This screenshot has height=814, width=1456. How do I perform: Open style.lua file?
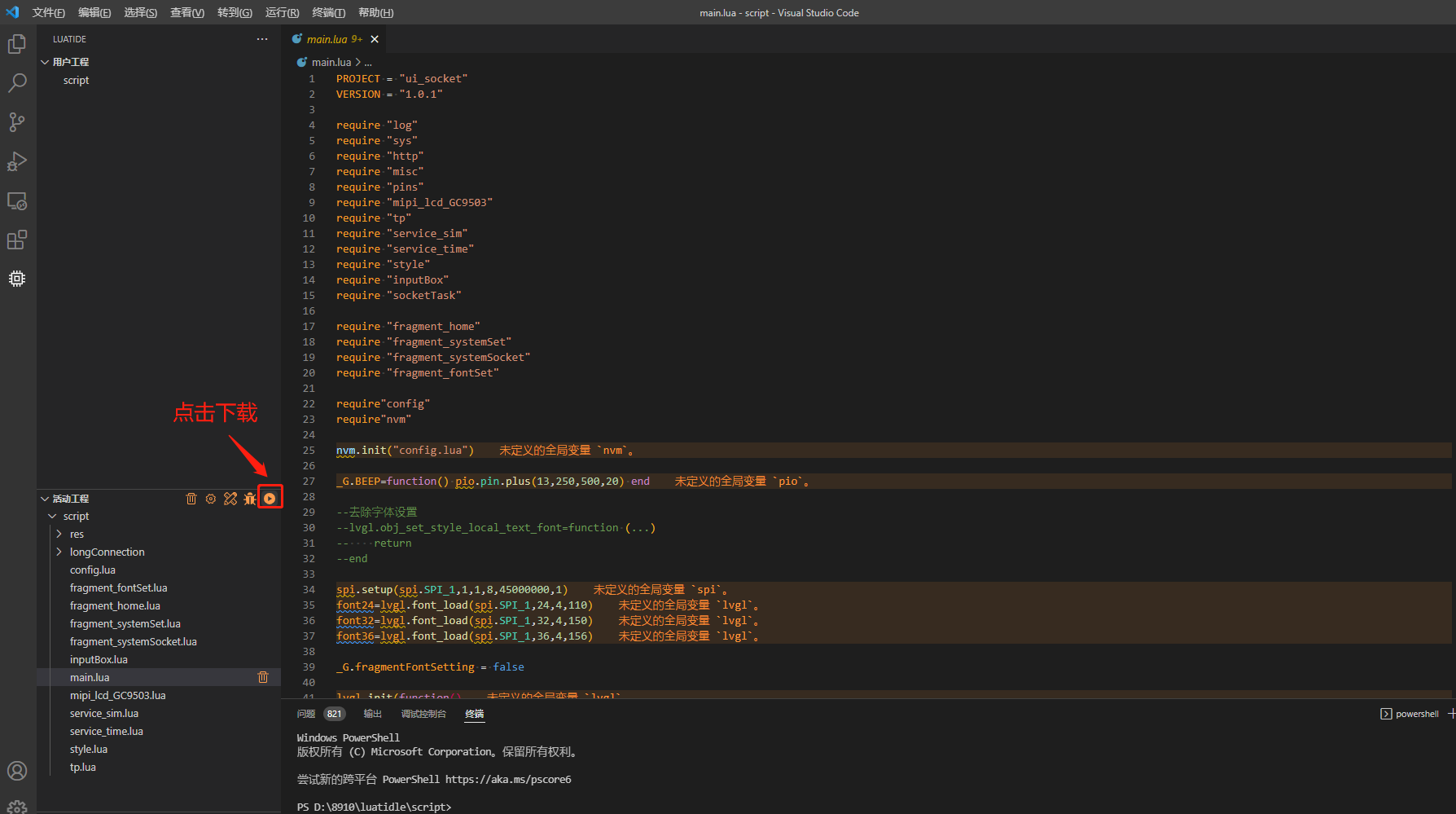tap(89, 749)
